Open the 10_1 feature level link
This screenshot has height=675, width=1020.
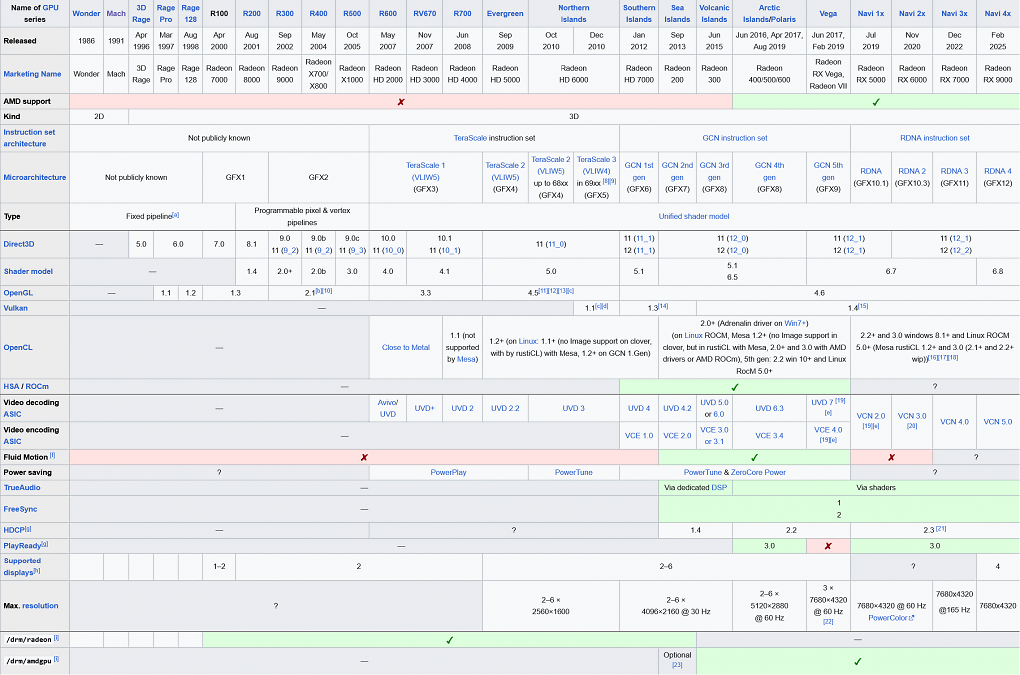coord(449,250)
